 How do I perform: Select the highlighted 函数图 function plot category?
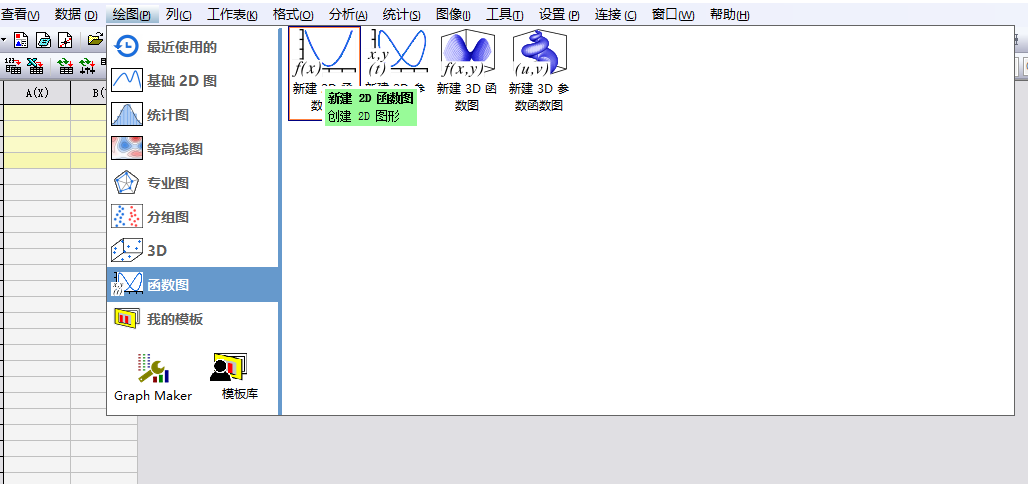point(193,285)
